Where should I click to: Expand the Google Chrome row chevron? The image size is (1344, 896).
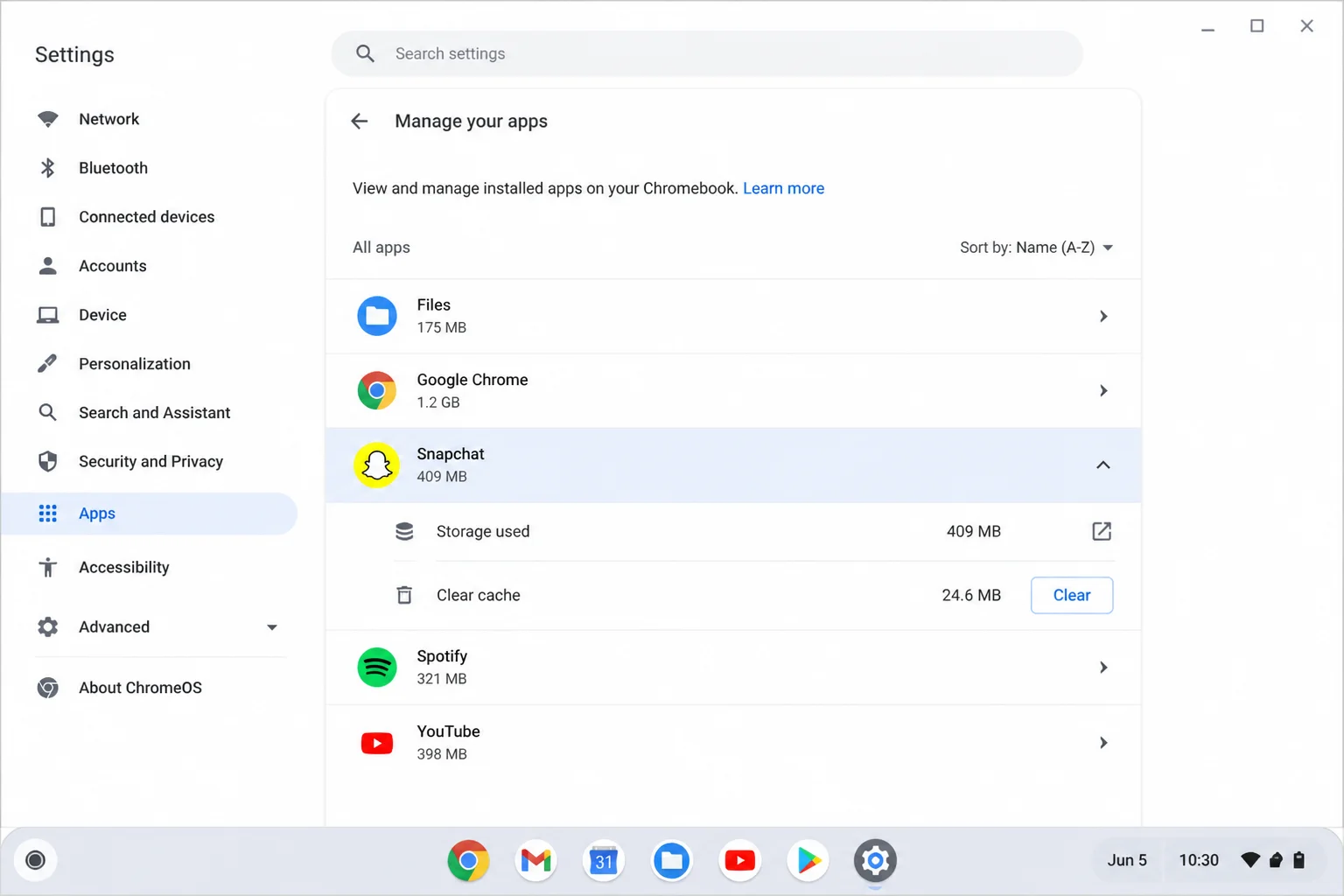[x=1103, y=390]
